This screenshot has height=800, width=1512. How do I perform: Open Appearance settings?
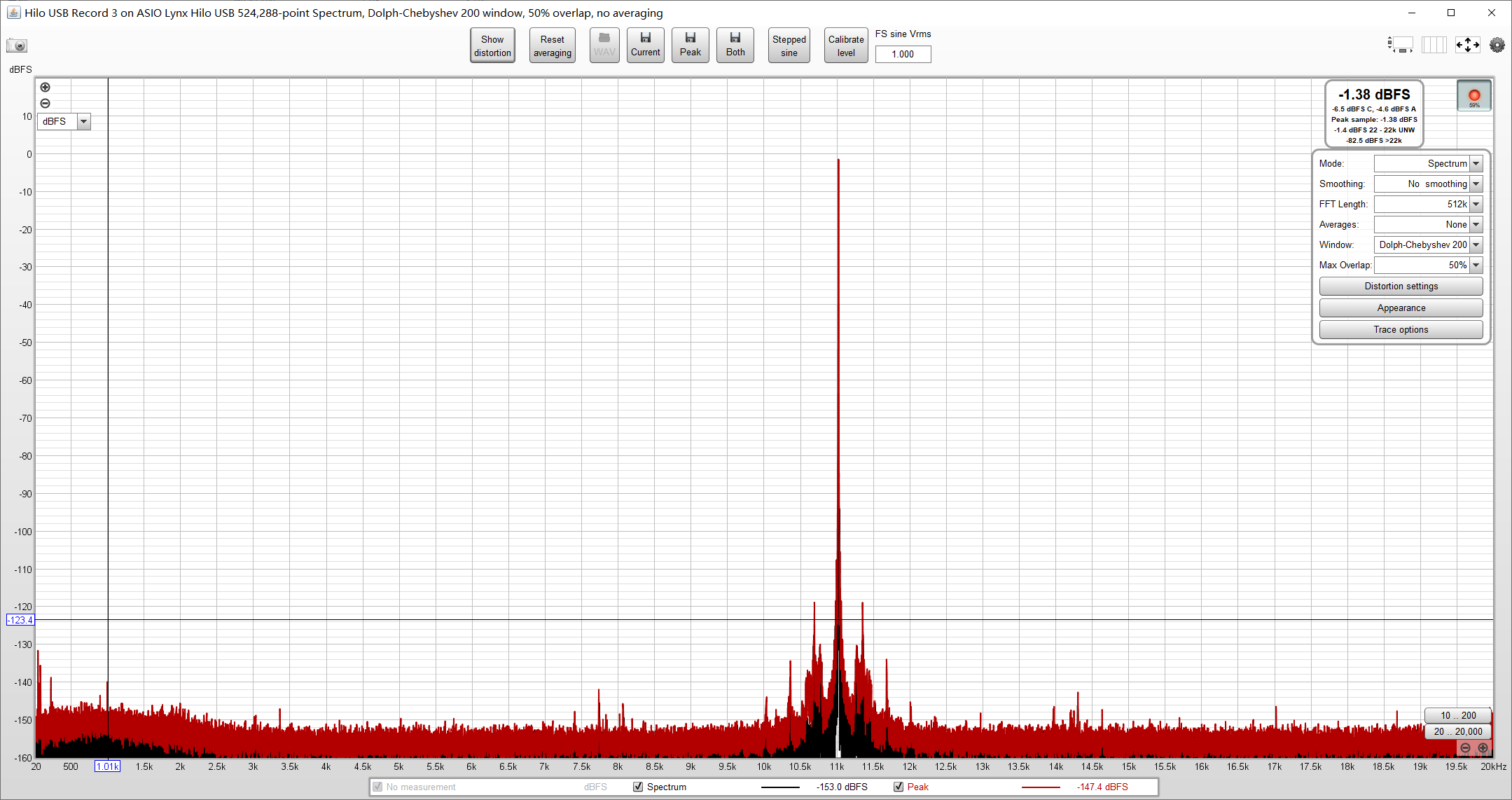tap(1401, 308)
